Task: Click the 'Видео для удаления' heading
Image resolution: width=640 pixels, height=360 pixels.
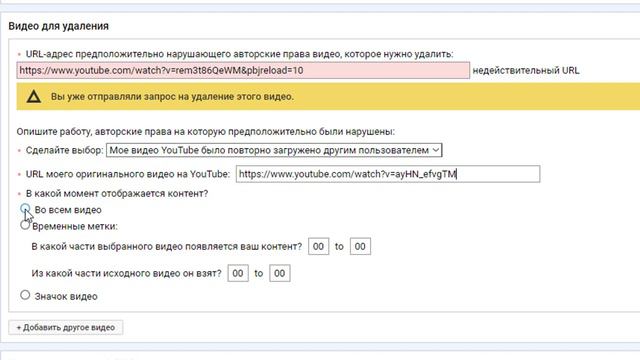Action: click(x=58, y=26)
